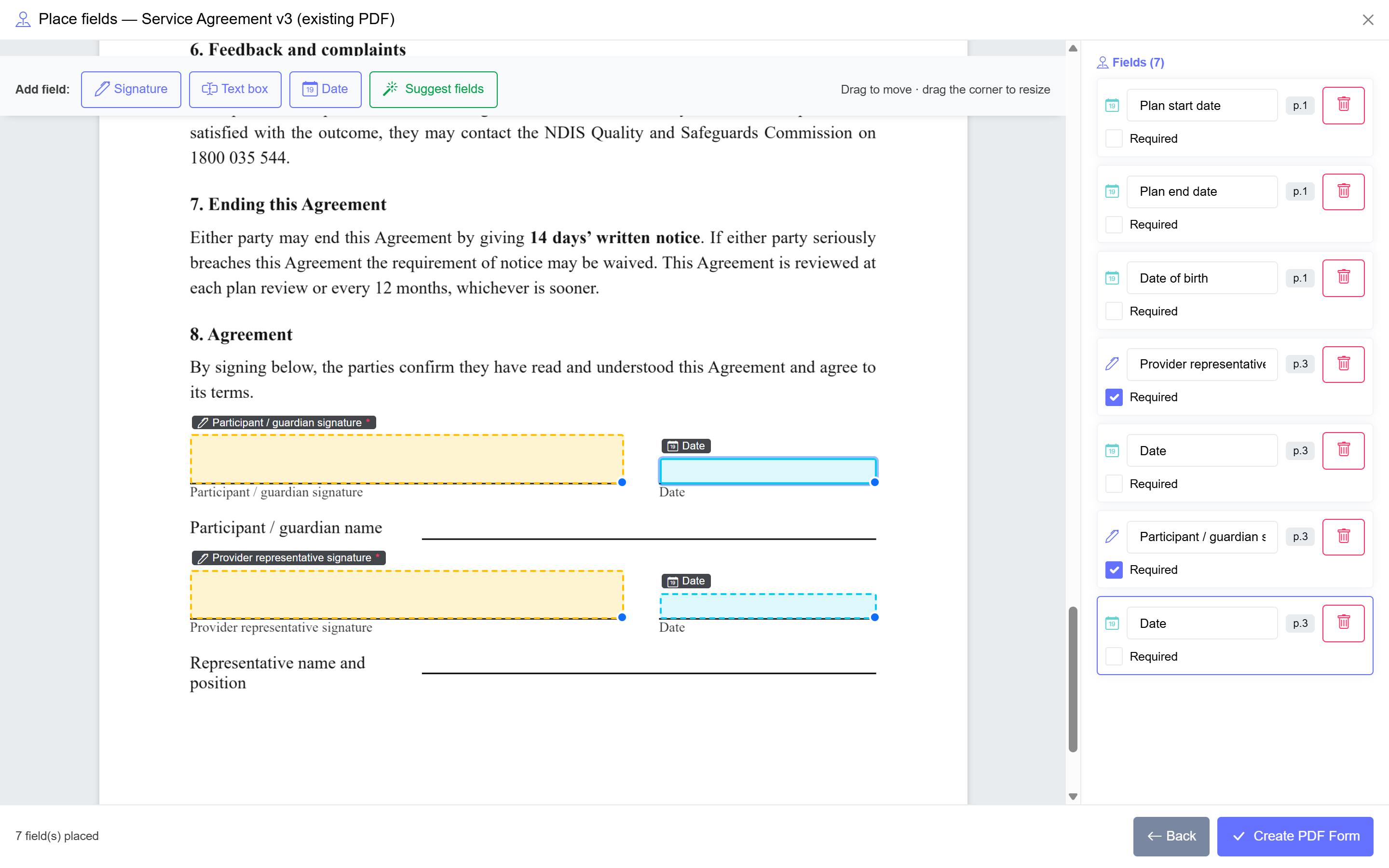The height and width of the screenshot is (868, 1389).
Task: Uncheck Required for Participant / guardian signature
Action: point(1114,570)
